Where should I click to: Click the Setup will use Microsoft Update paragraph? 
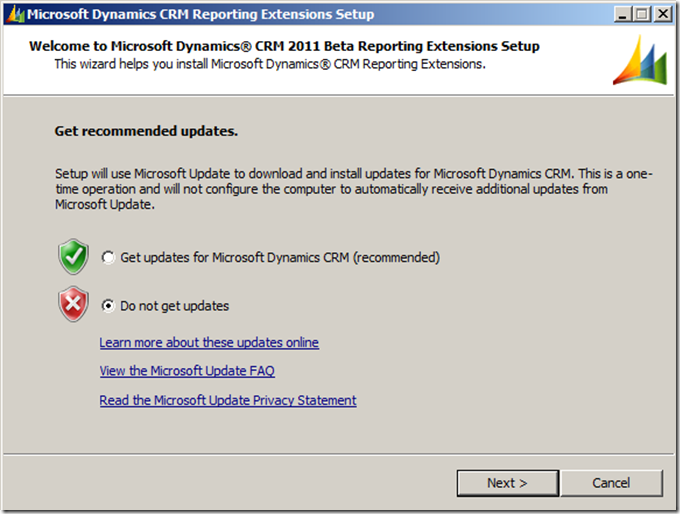click(x=352, y=188)
